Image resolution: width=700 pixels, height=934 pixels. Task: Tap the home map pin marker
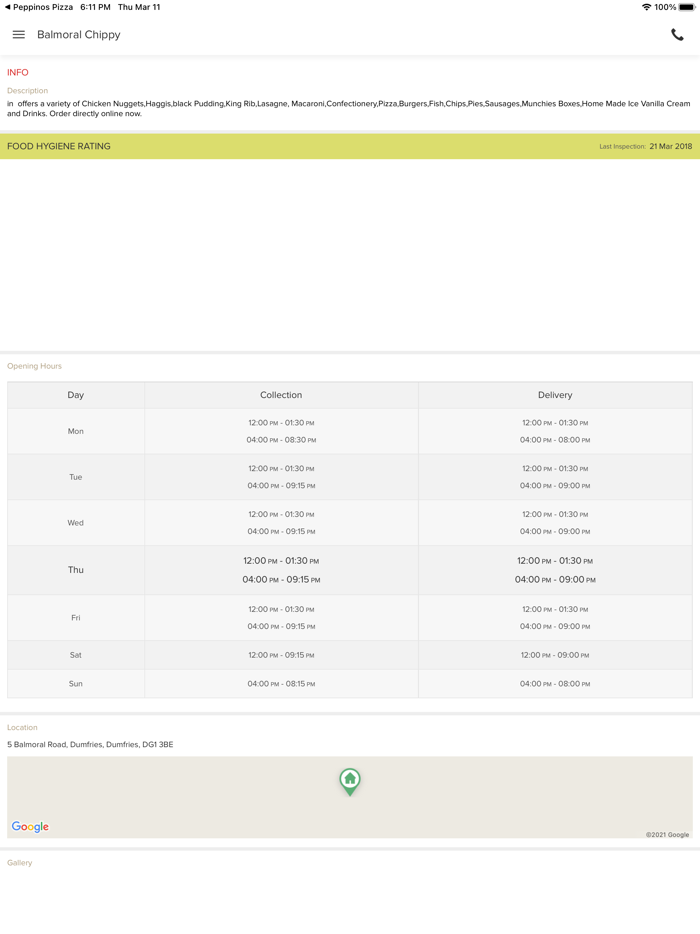(x=350, y=780)
